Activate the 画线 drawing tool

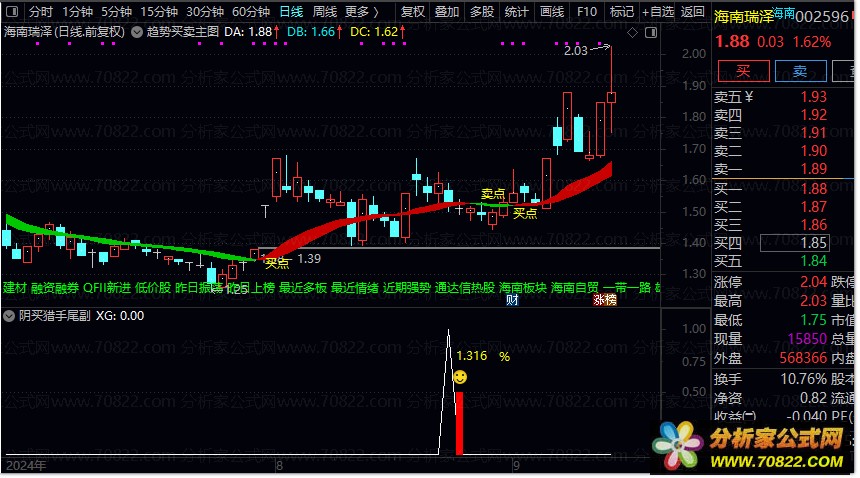(x=552, y=12)
